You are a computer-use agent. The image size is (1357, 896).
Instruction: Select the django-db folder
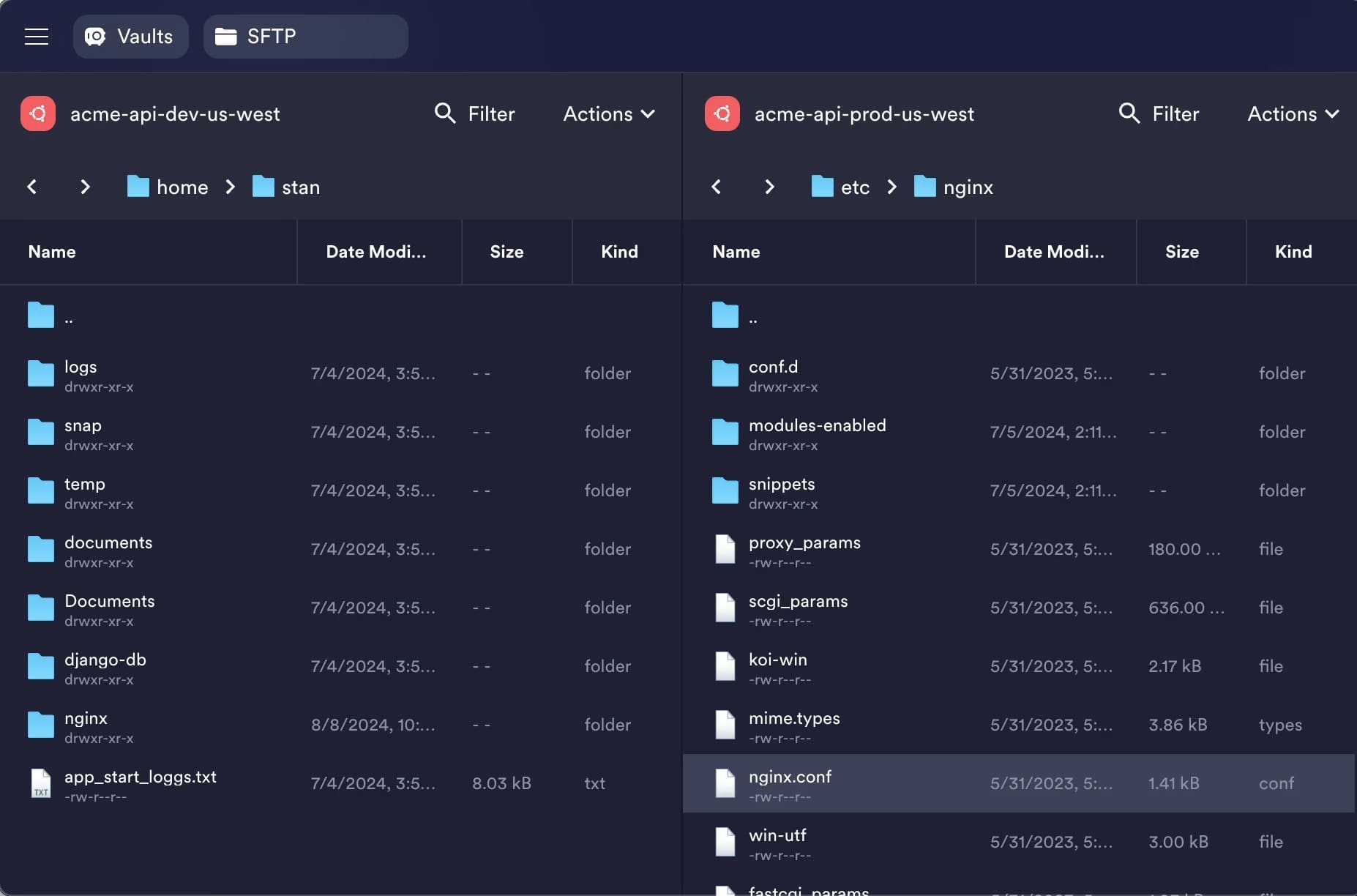340,666
